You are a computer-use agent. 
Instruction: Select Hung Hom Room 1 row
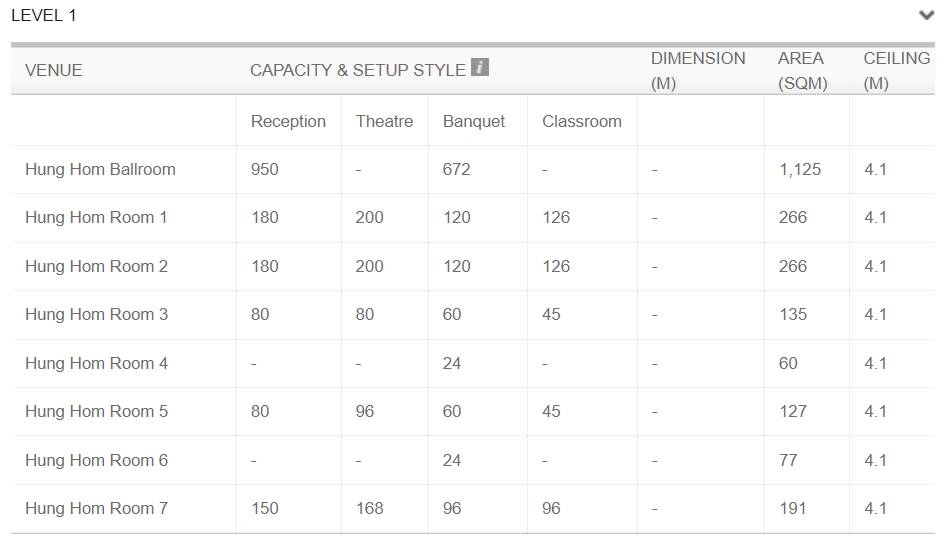tap(473, 218)
